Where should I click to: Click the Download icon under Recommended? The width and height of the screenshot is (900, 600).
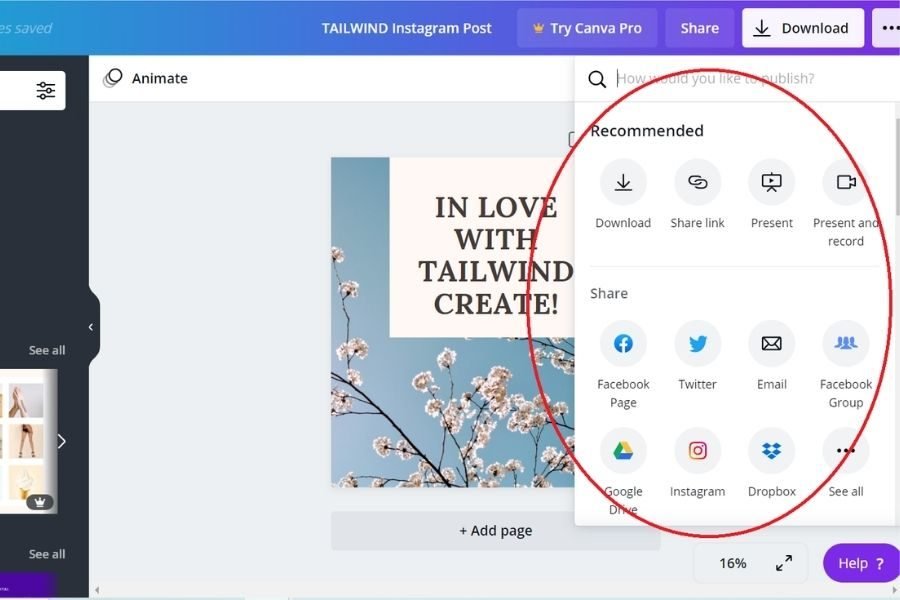click(623, 183)
